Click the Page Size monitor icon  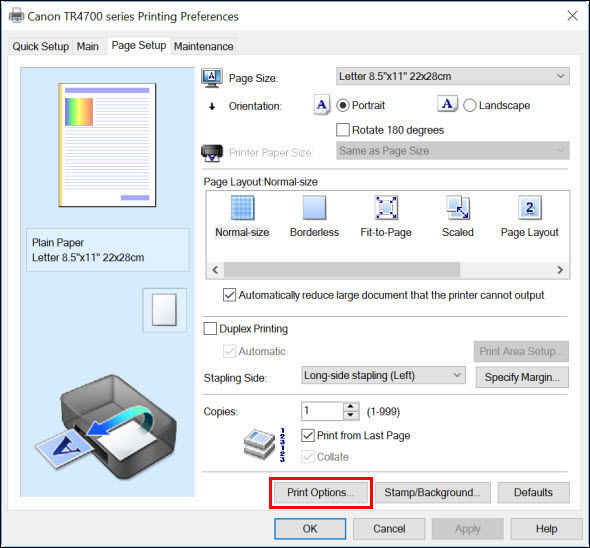[x=212, y=78]
